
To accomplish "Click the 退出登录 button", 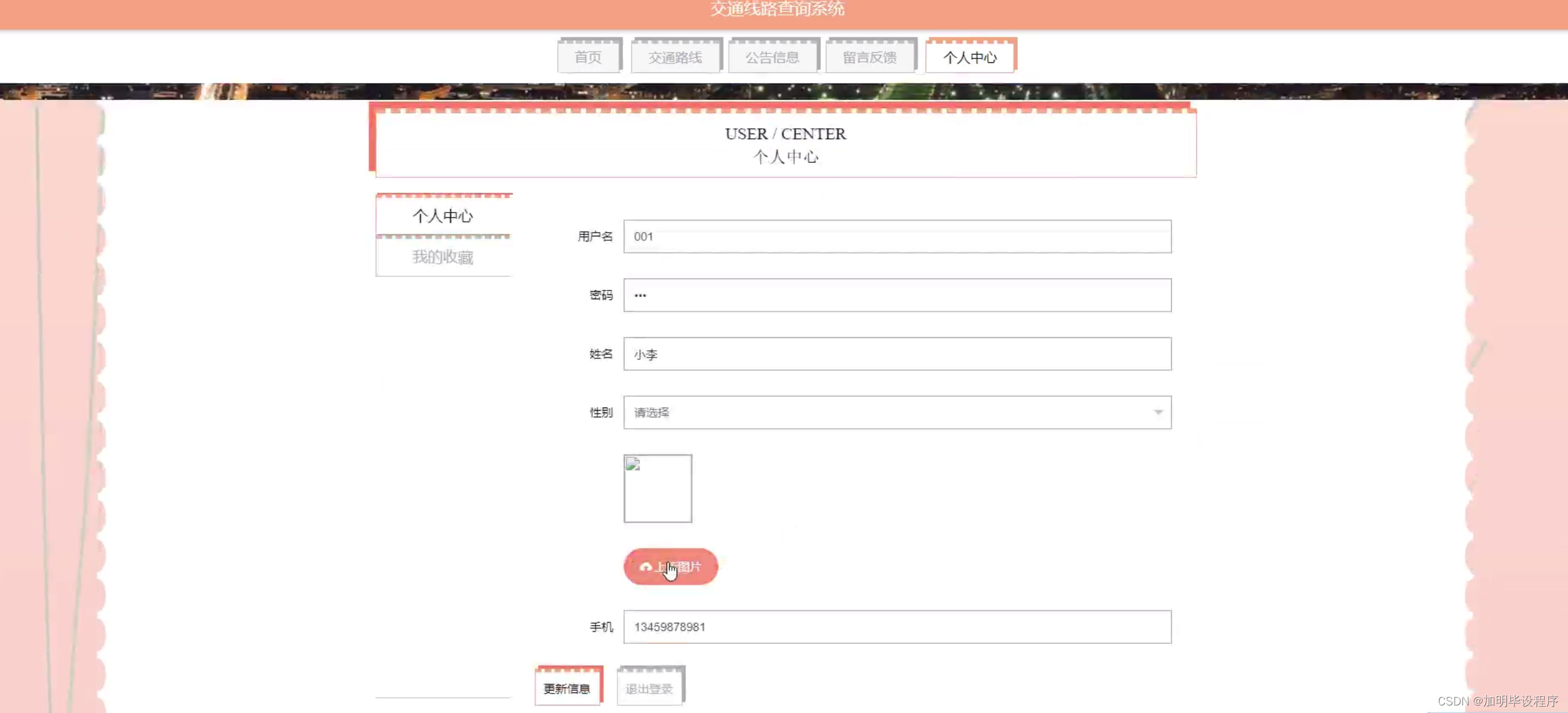I will 649,688.
